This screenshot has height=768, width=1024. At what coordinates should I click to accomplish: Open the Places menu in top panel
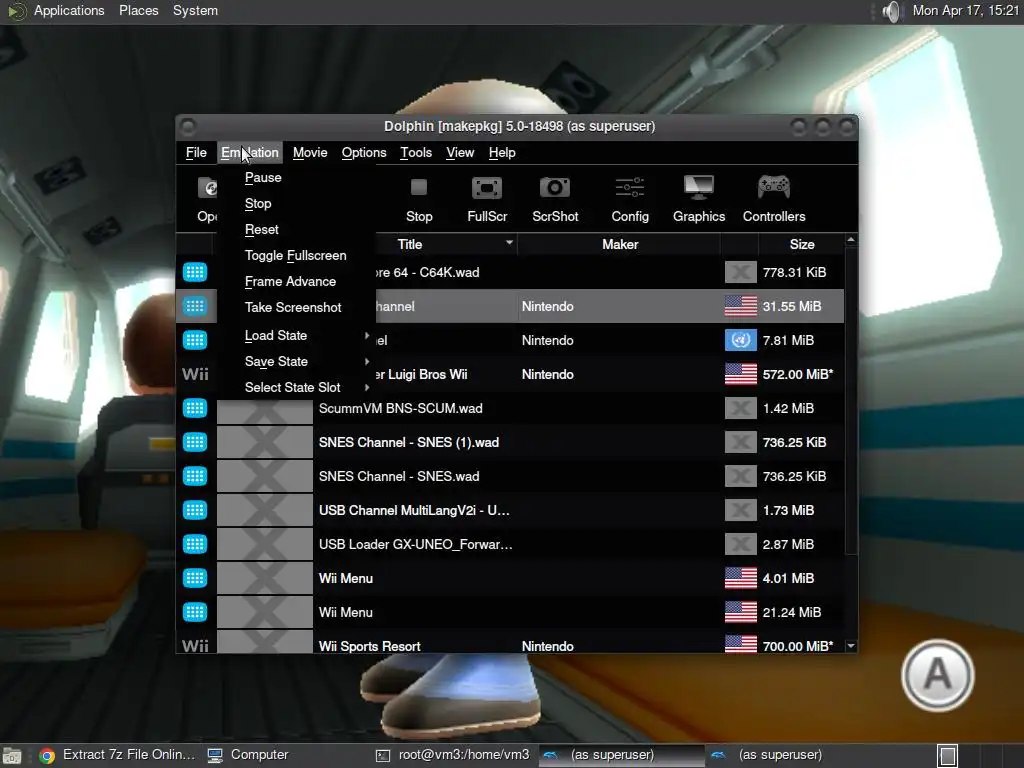pyautogui.click(x=138, y=11)
